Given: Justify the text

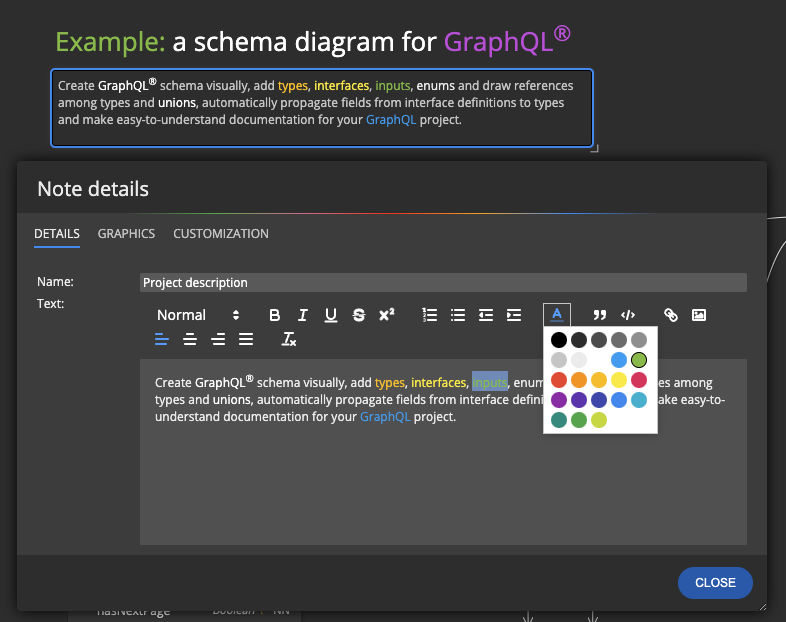Looking at the screenshot, I should pyautogui.click(x=246, y=340).
